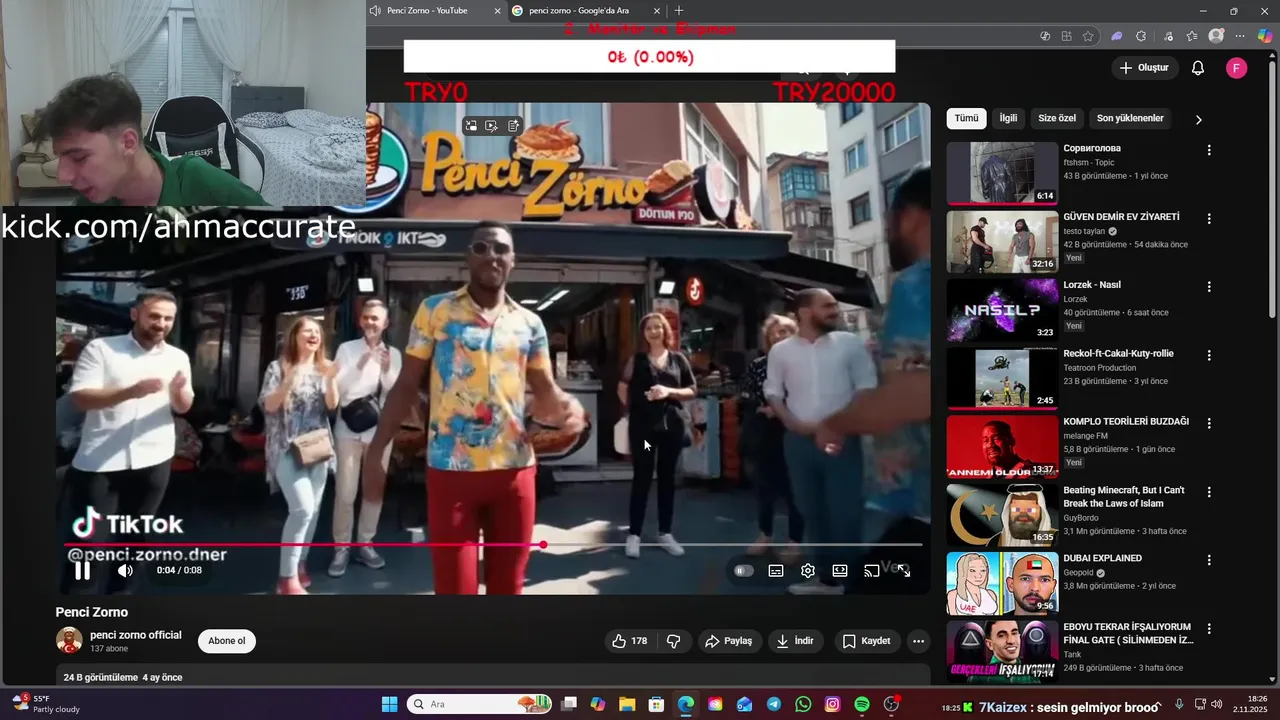The width and height of the screenshot is (1280, 720).
Task: Enter fullscreen mode in video player
Action: 904,571
